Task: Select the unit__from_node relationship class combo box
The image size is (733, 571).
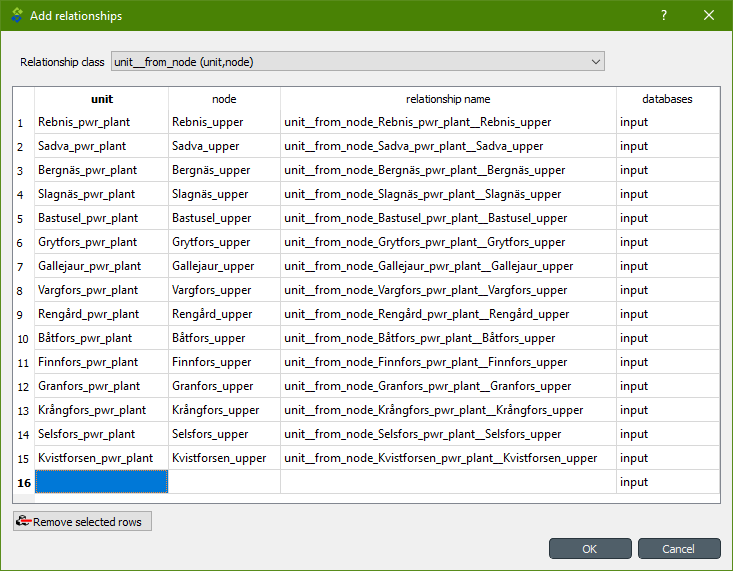Action: pos(358,62)
